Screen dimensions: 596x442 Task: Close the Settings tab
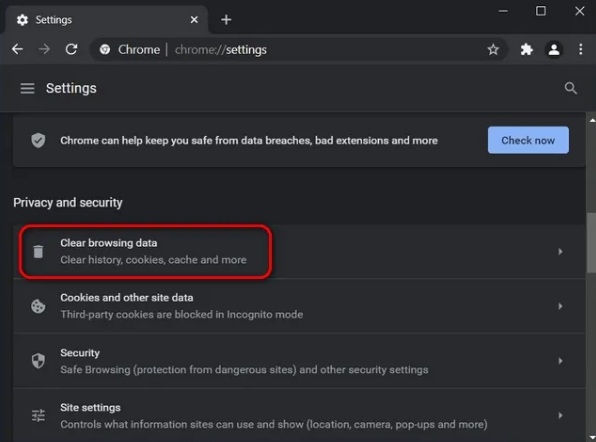(x=194, y=19)
